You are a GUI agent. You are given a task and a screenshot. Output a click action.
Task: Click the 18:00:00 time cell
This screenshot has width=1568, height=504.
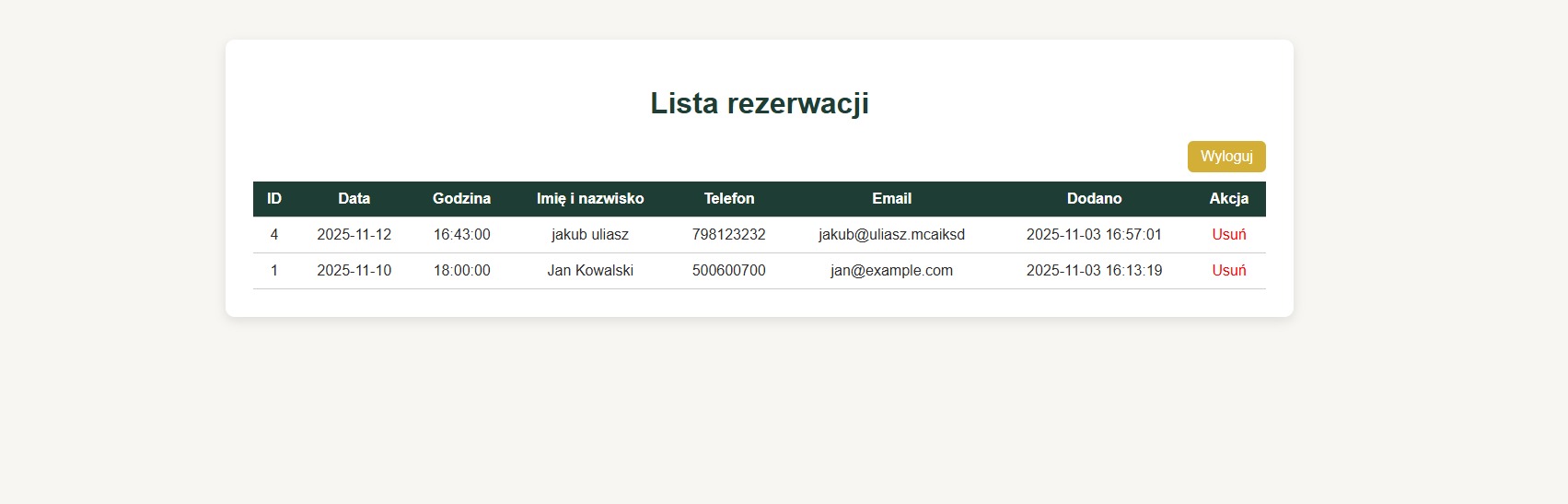(x=461, y=271)
